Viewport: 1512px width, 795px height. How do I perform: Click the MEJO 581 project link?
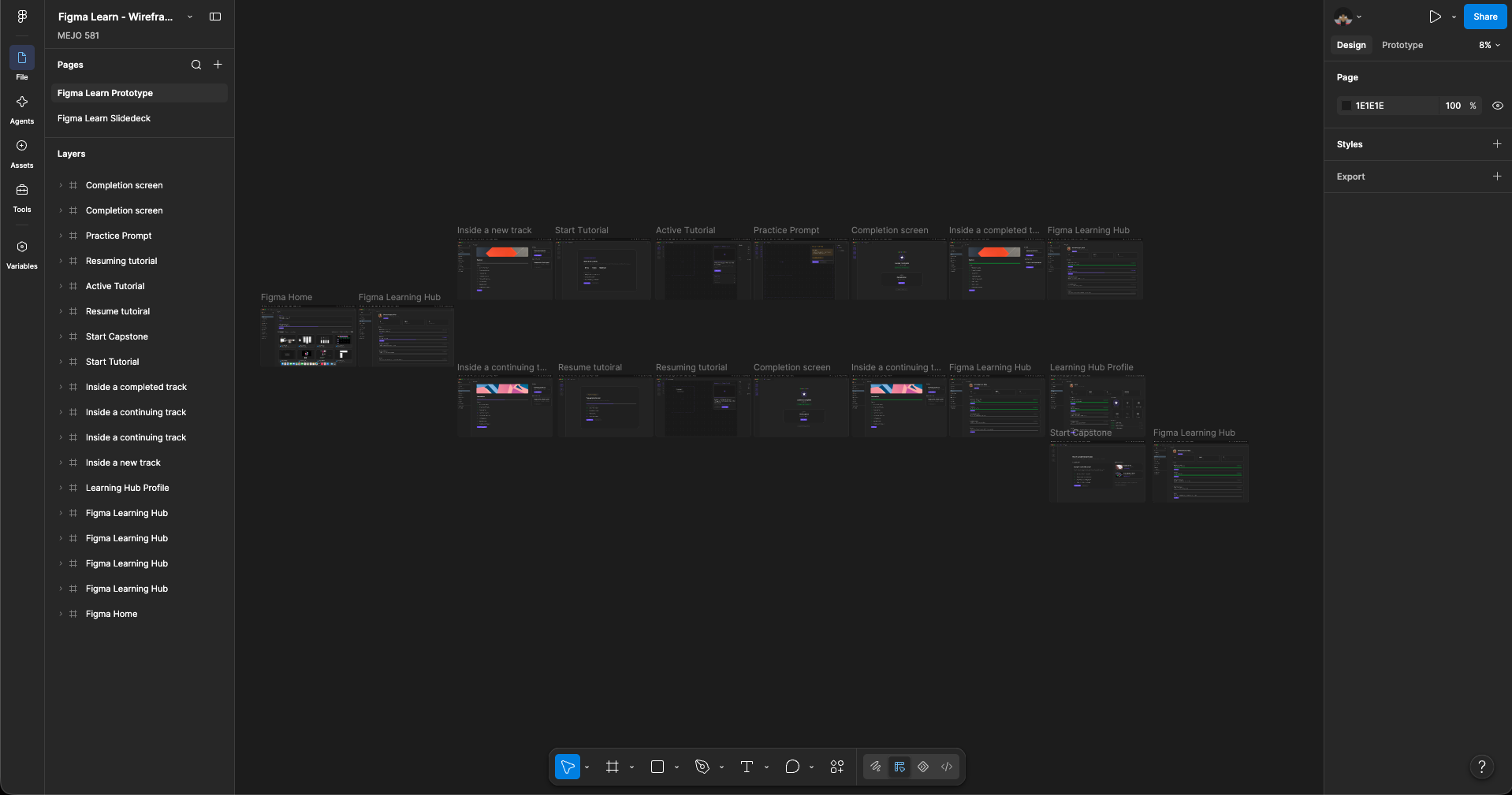coord(78,35)
